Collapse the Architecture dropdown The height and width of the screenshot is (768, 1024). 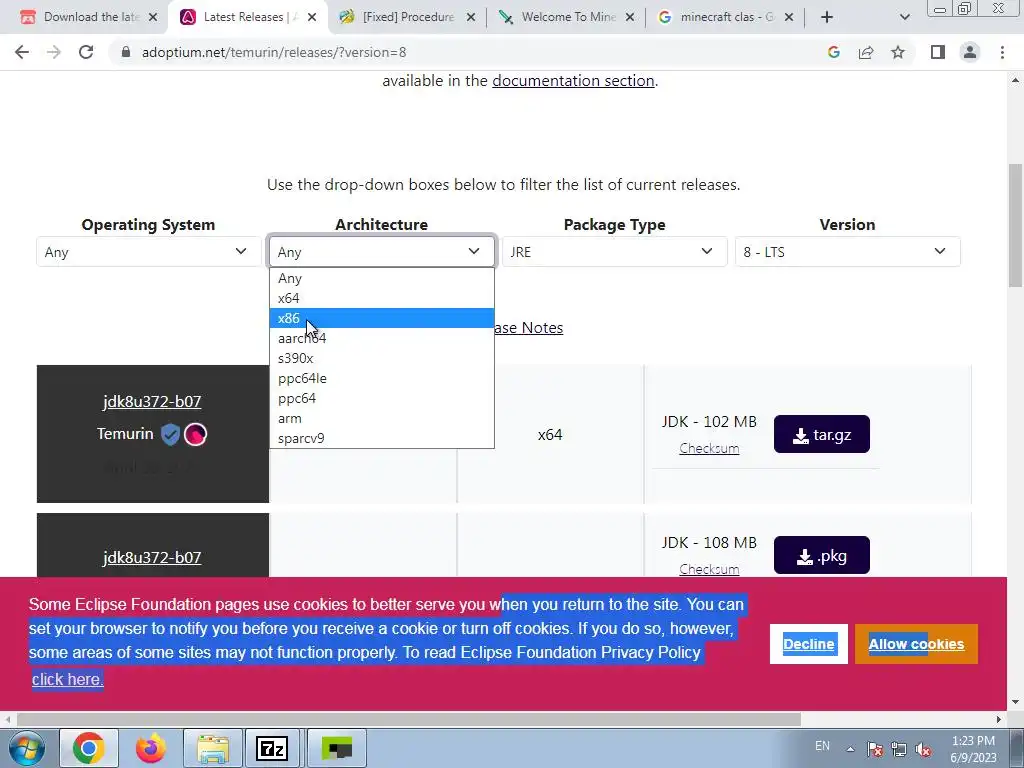[x=382, y=251]
